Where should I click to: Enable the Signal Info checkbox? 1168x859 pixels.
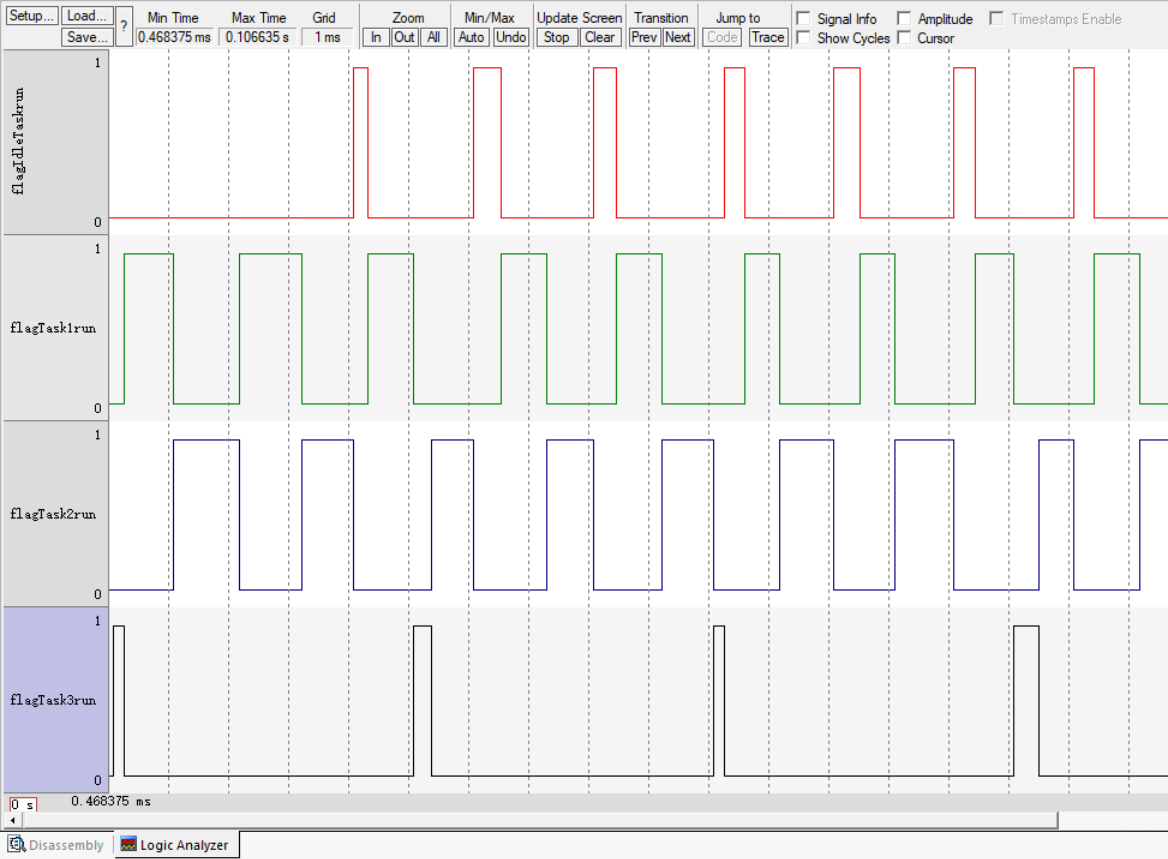point(804,18)
